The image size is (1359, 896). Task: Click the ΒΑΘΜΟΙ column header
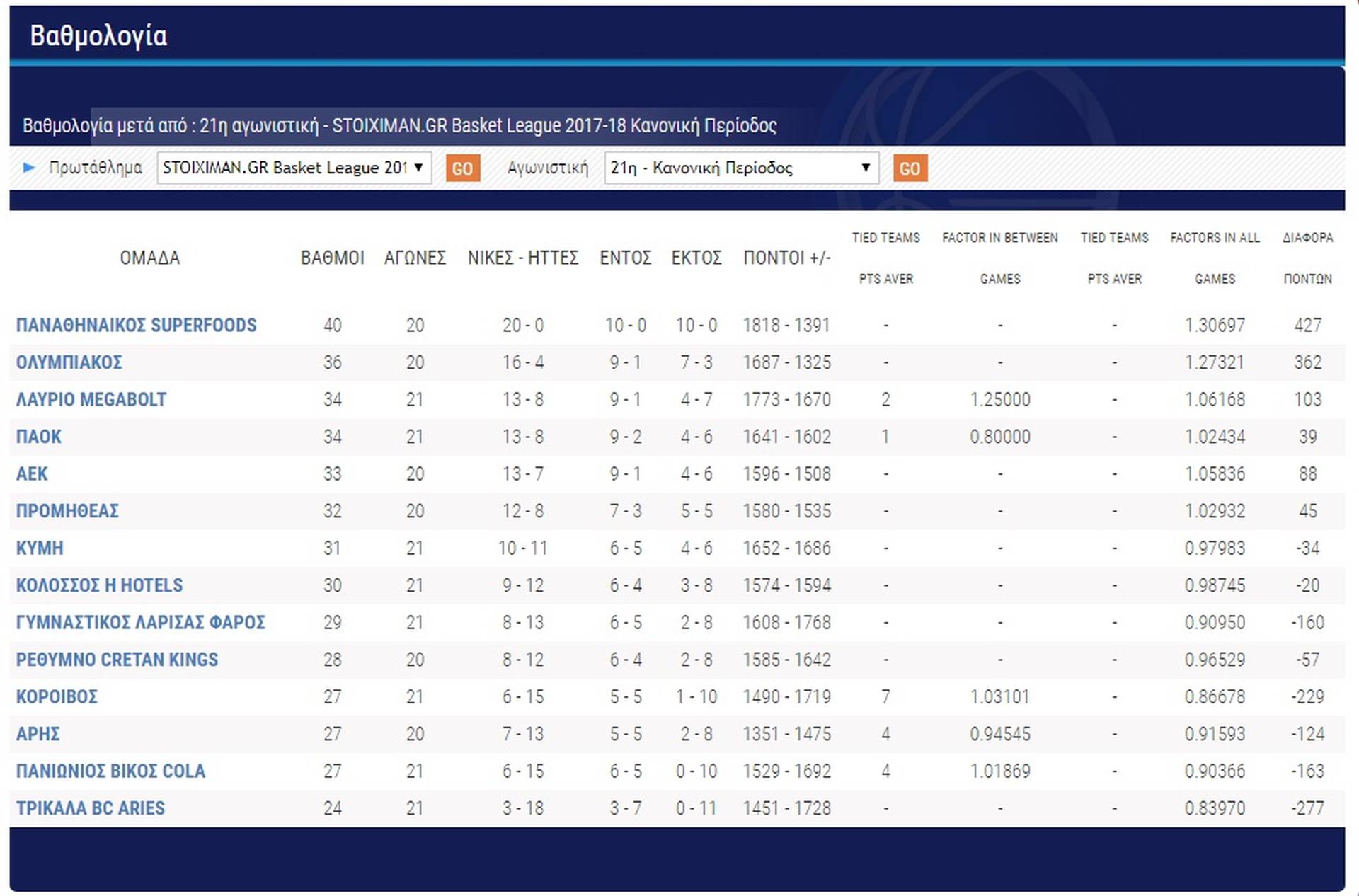(x=333, y=258)
